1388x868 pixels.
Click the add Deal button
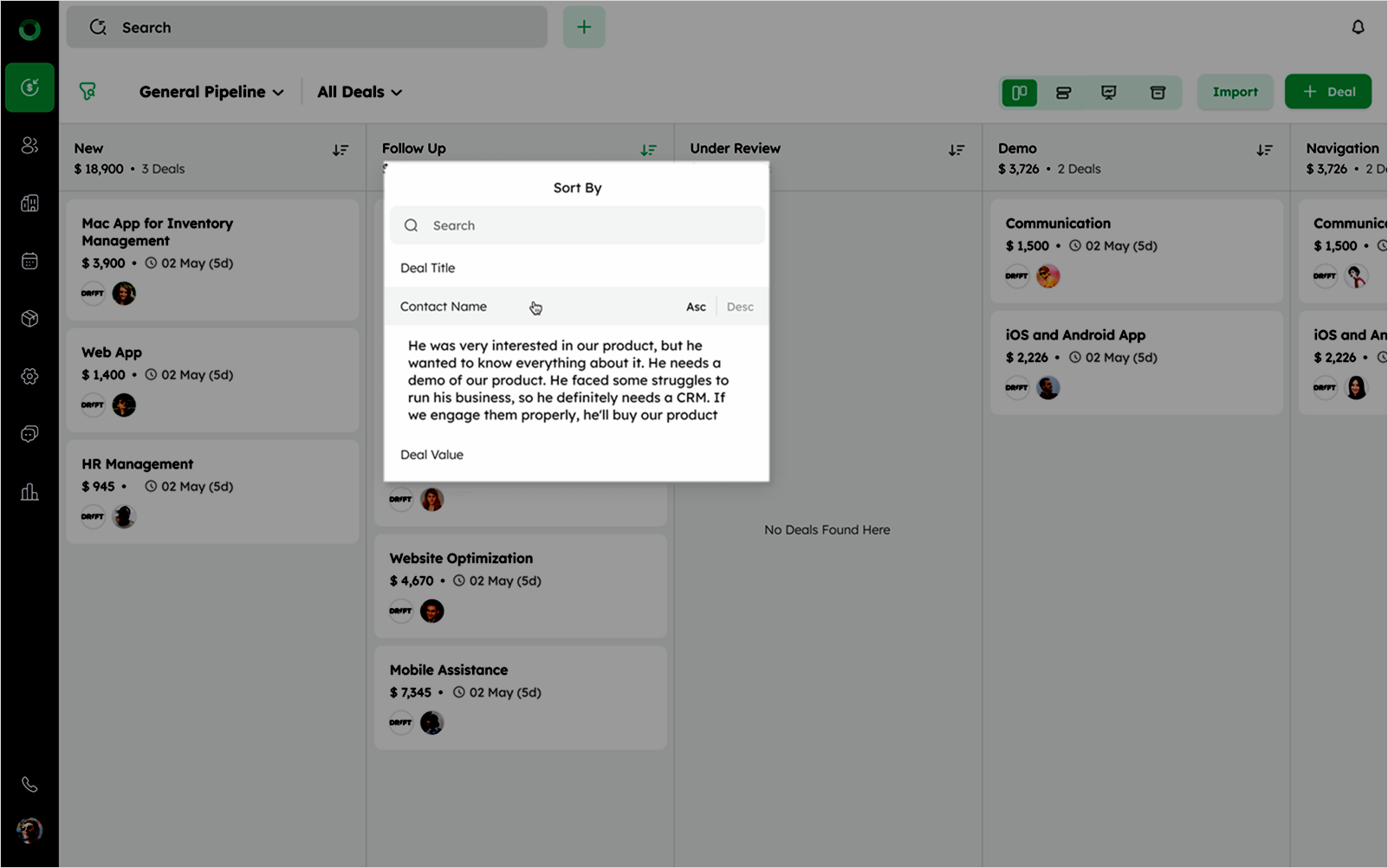(1327, 92)
